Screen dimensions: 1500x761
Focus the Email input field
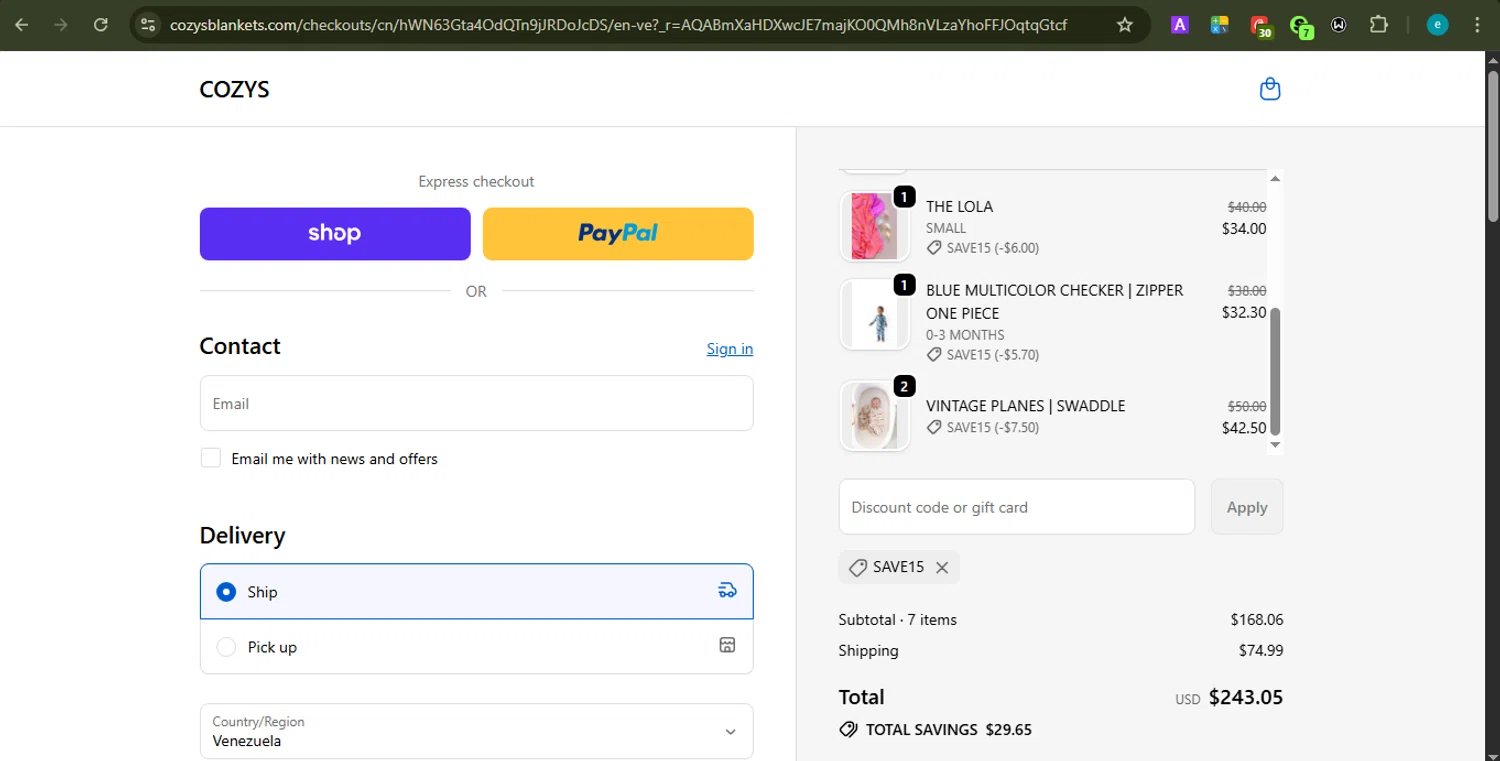[476, 403]
